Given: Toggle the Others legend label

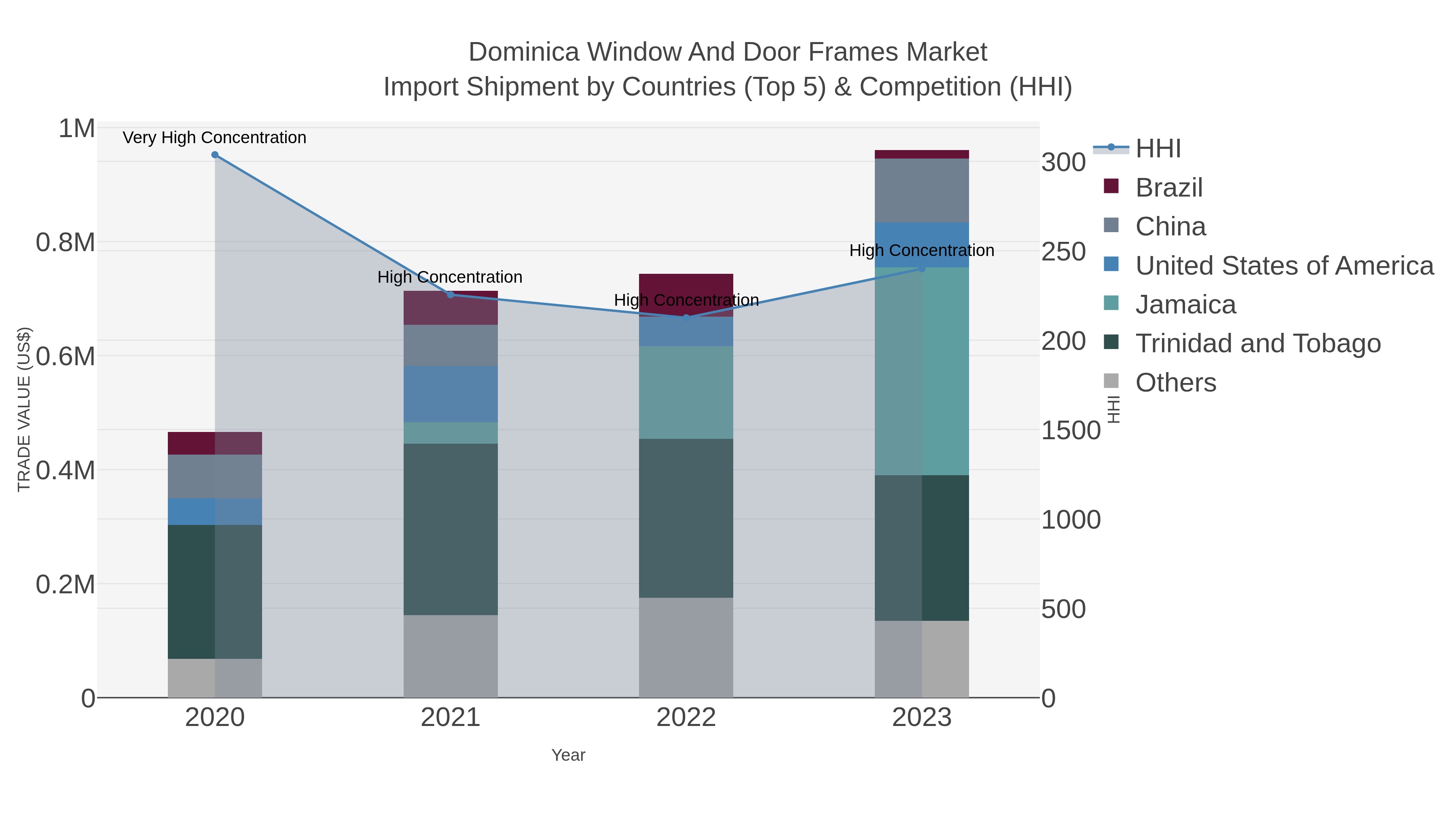Looking at the screenshot, I should pos(1176,383).
